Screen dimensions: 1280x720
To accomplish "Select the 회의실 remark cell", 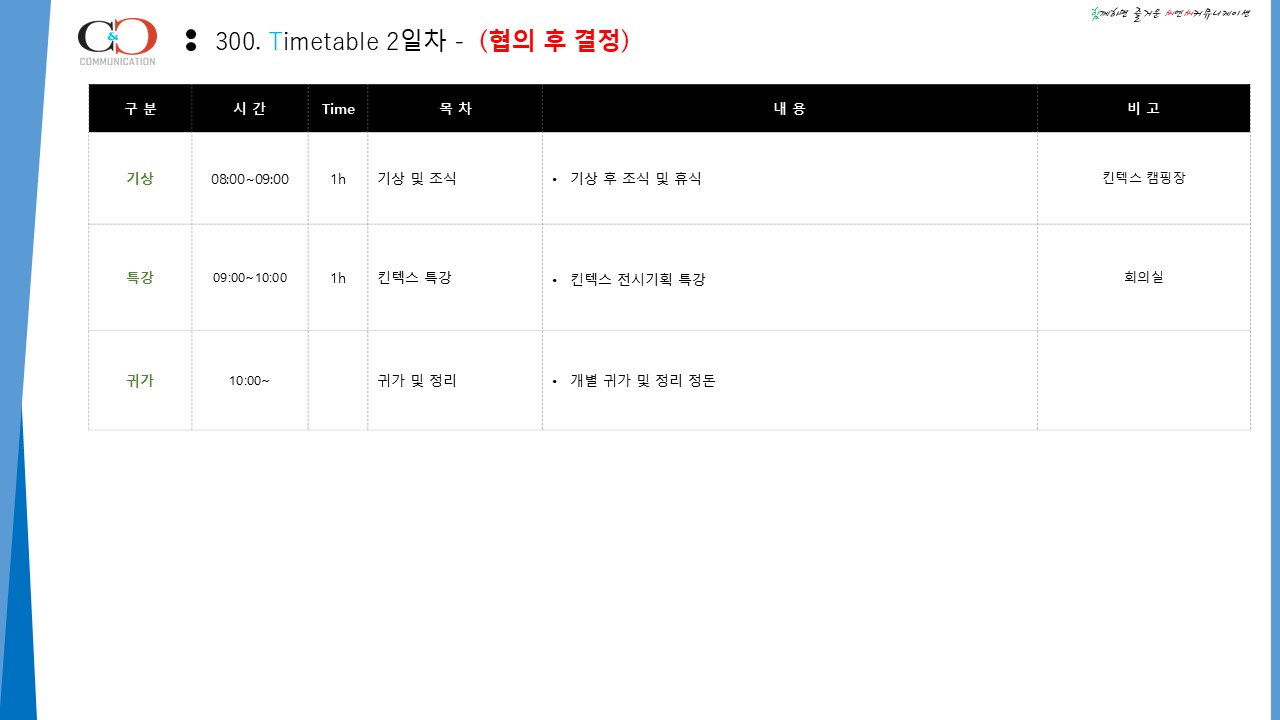I will coord(1144,277).
